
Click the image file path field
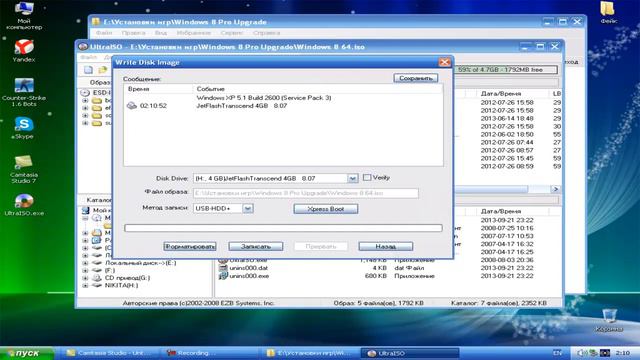[306, 193]
